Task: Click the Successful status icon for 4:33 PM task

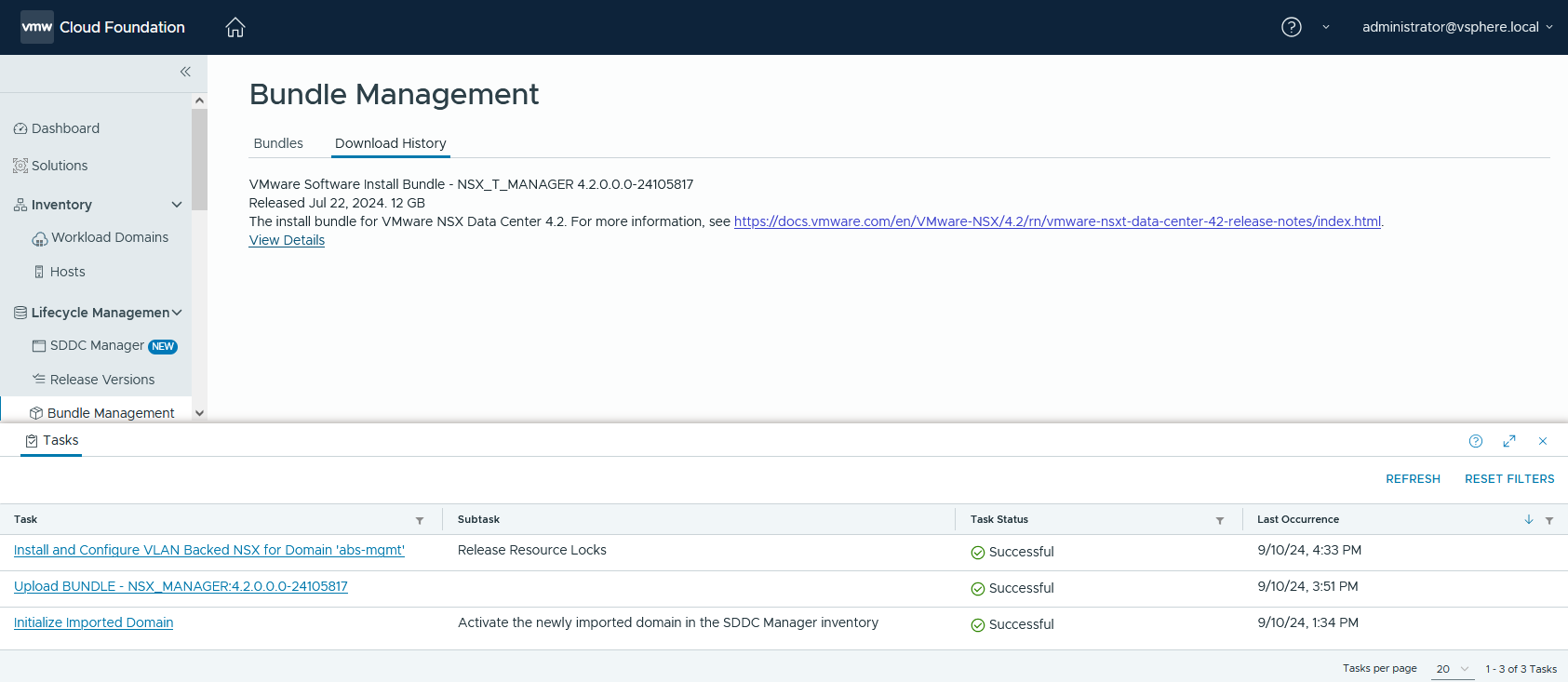Action: 977,553
